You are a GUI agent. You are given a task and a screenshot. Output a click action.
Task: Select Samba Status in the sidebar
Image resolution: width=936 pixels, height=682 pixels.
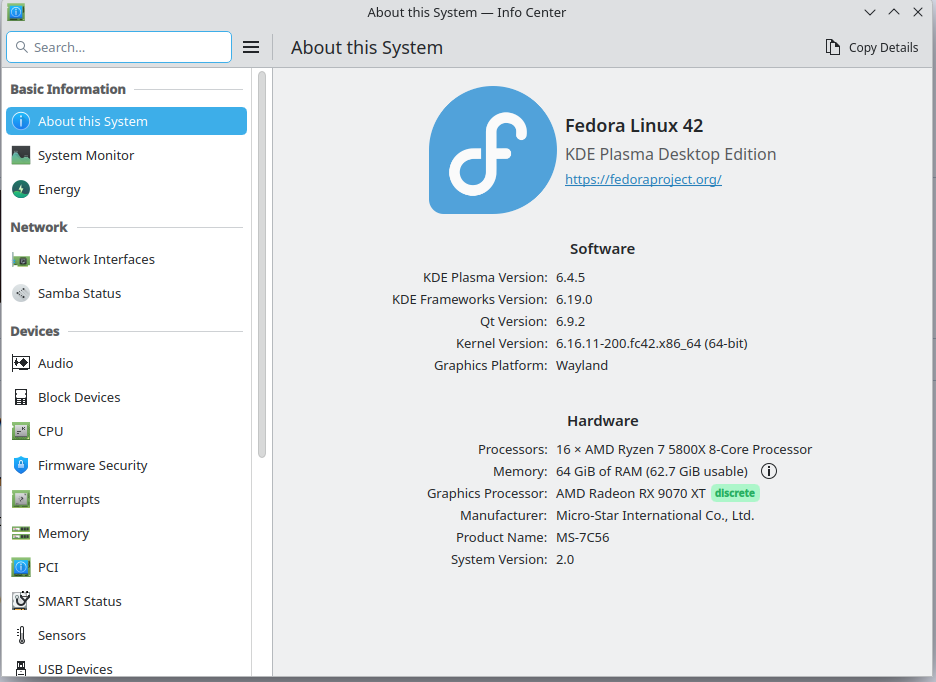coord(127,293)
